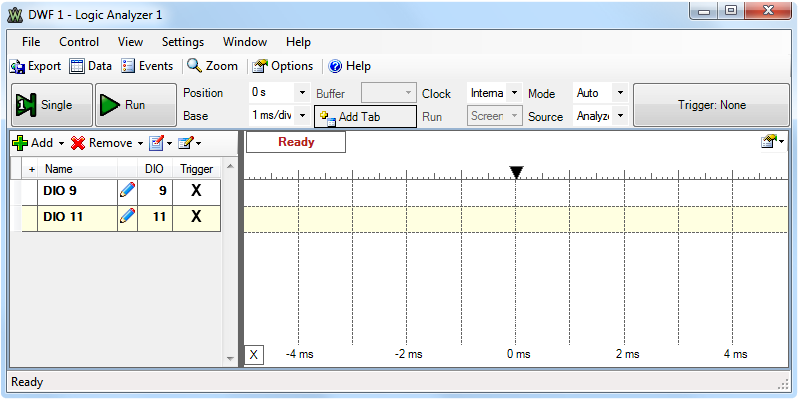799x400 pixels.
Task: Open the Window menu
Action: [245, 42]
